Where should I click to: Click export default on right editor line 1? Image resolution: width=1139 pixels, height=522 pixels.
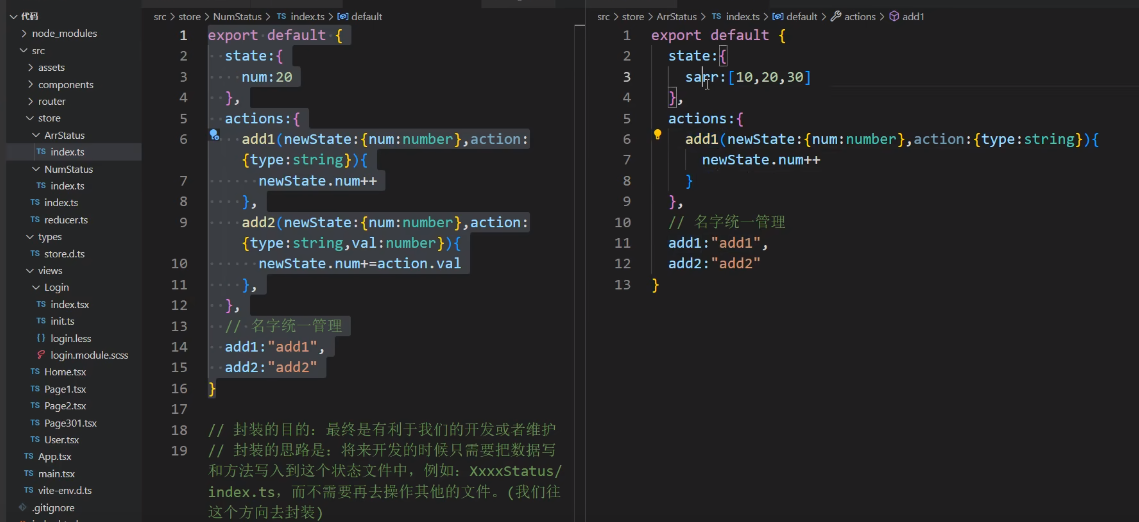tap(710, 35)
